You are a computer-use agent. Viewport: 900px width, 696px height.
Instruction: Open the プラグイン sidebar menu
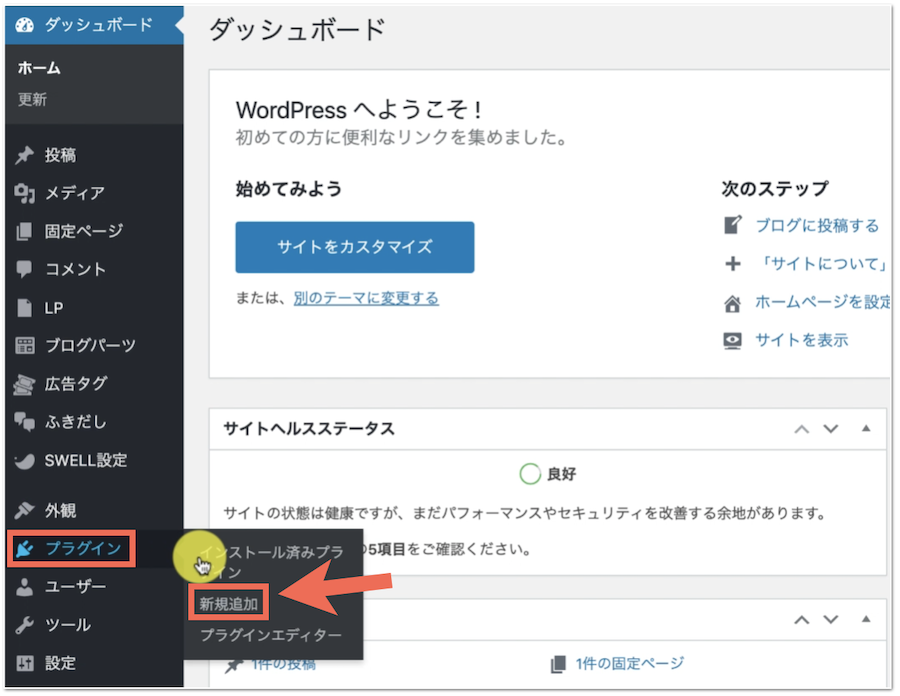click(x=82, y=549)
